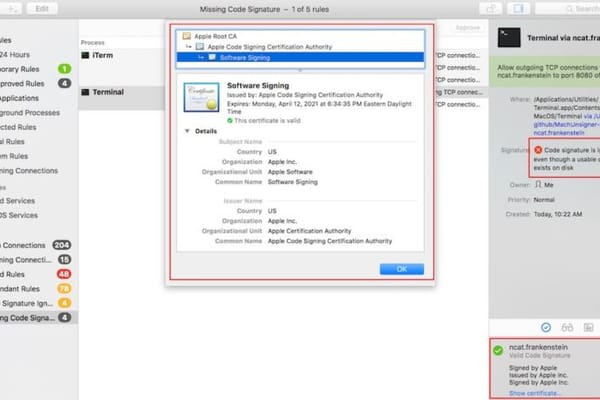Click the OK button in certificate dialog
600x400 pixels.
(x=401, y=269)
